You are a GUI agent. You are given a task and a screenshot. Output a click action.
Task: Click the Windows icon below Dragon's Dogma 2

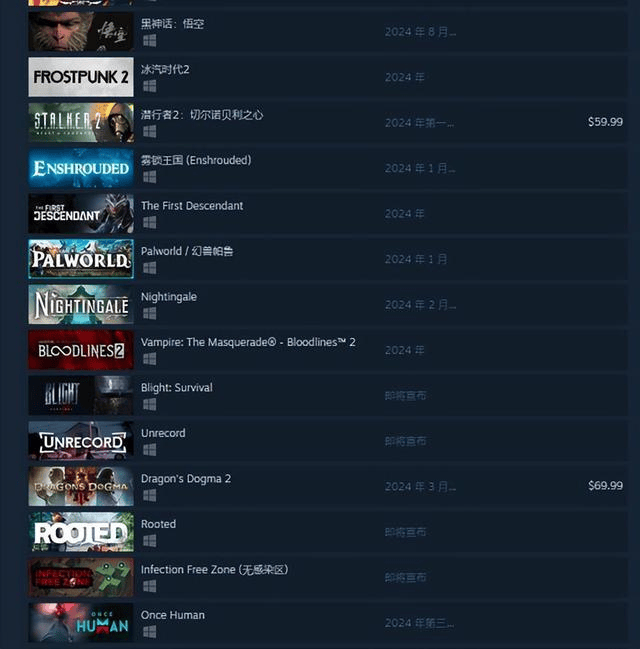tap(149, 495)
